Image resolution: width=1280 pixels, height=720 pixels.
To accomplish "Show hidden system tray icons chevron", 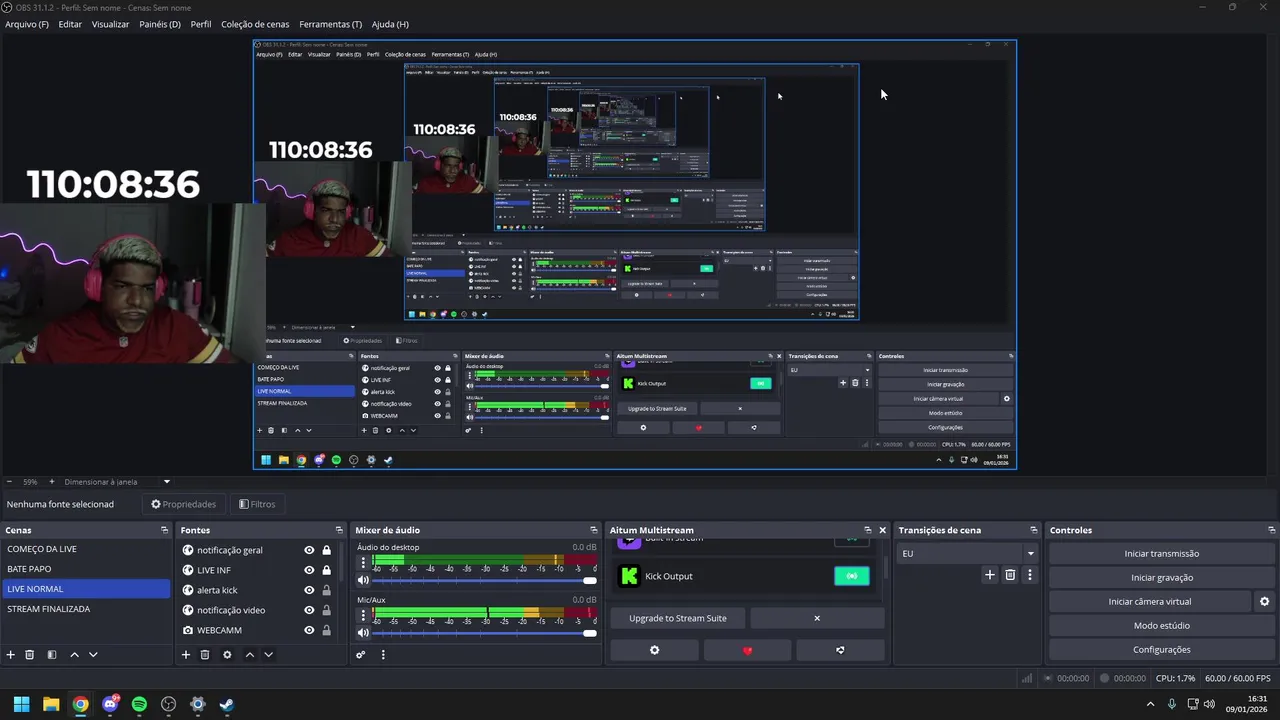I will [x=1150, y=704].
